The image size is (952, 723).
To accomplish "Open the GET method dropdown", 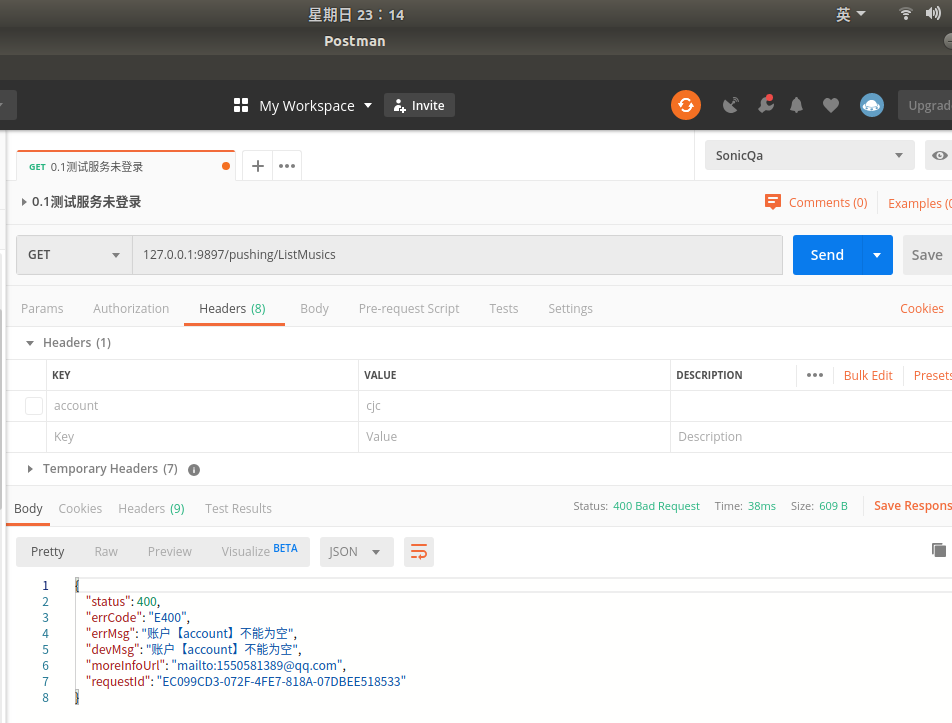I will pos(74,255).
